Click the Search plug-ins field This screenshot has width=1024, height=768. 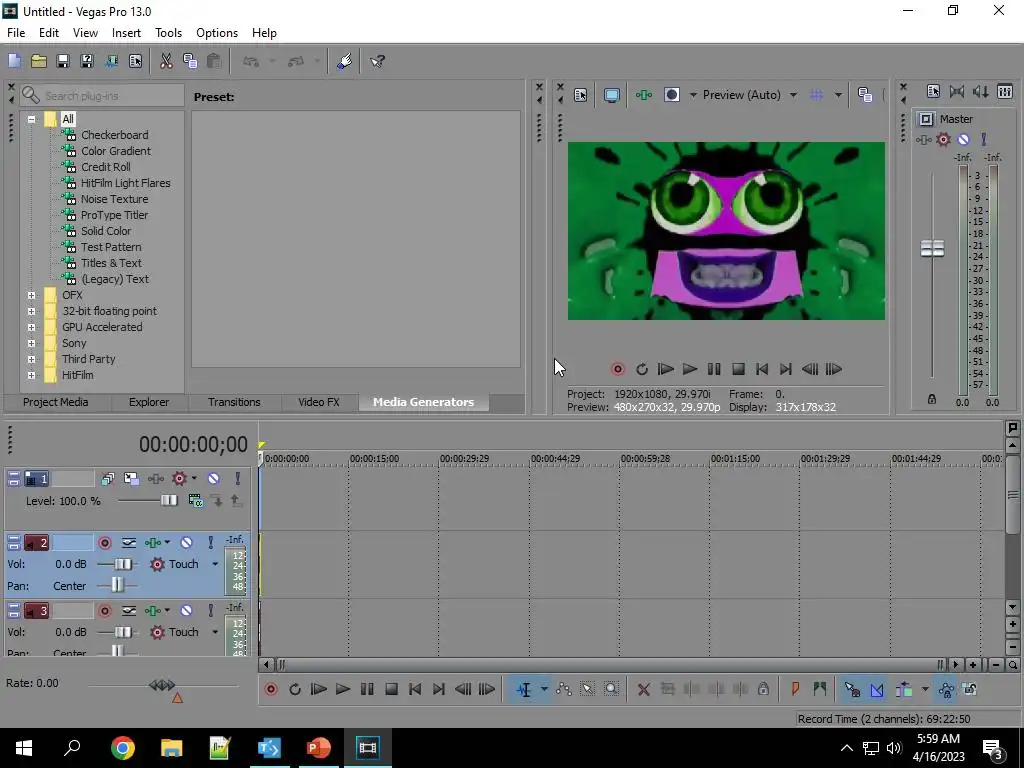pos(102,95)
